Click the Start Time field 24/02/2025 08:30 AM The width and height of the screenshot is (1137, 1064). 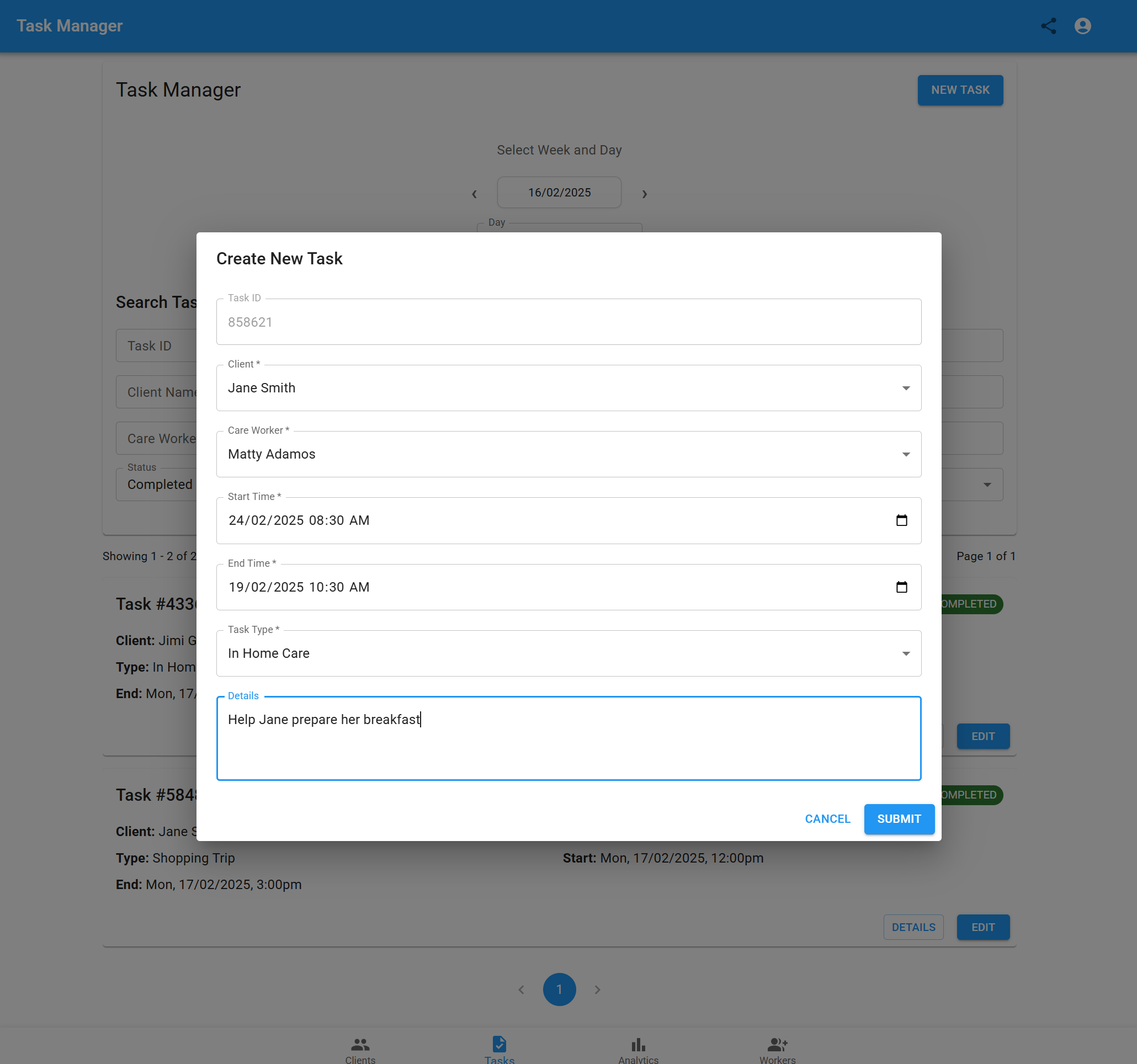click(x=568, y=520)
